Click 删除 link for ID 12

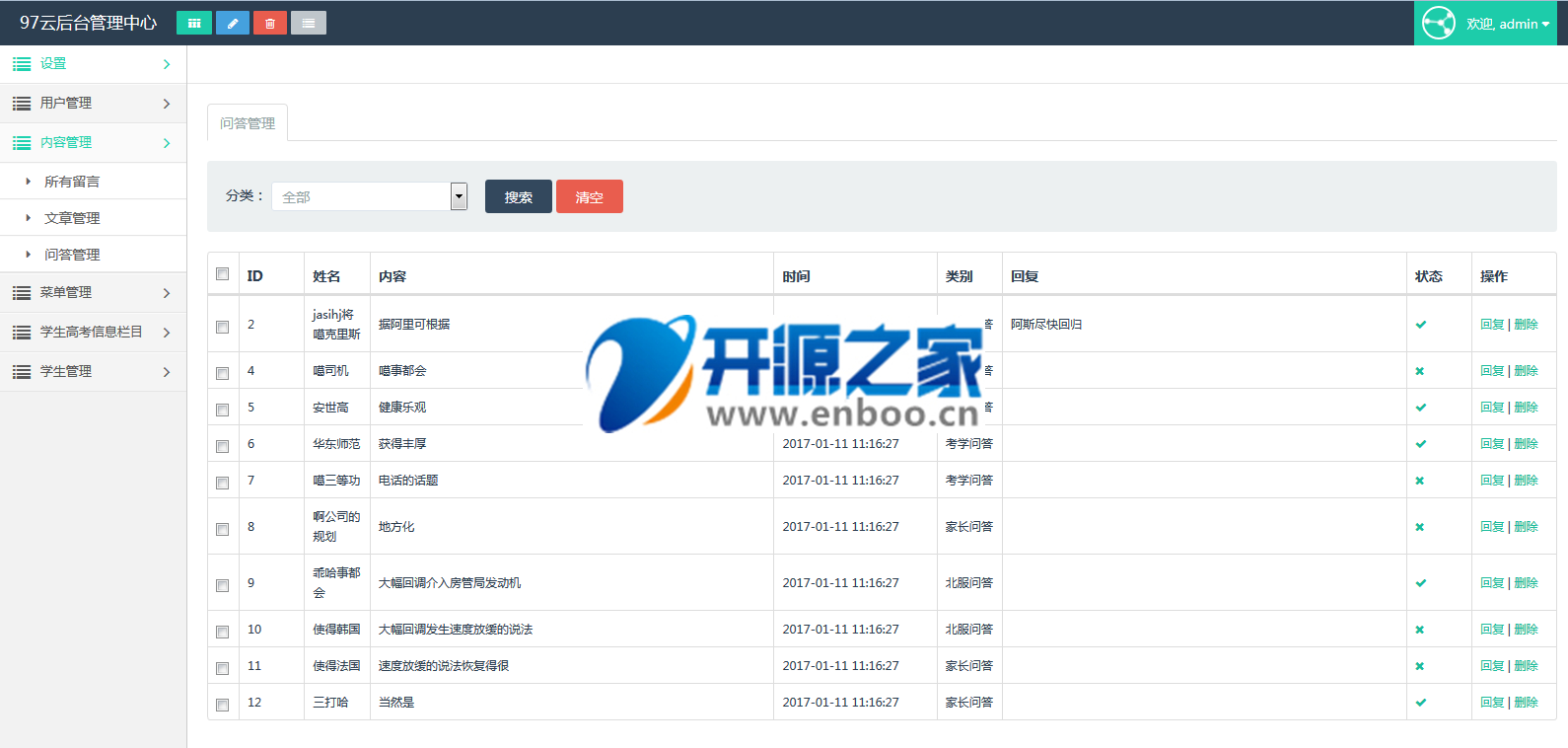[x=1526, y=703]
